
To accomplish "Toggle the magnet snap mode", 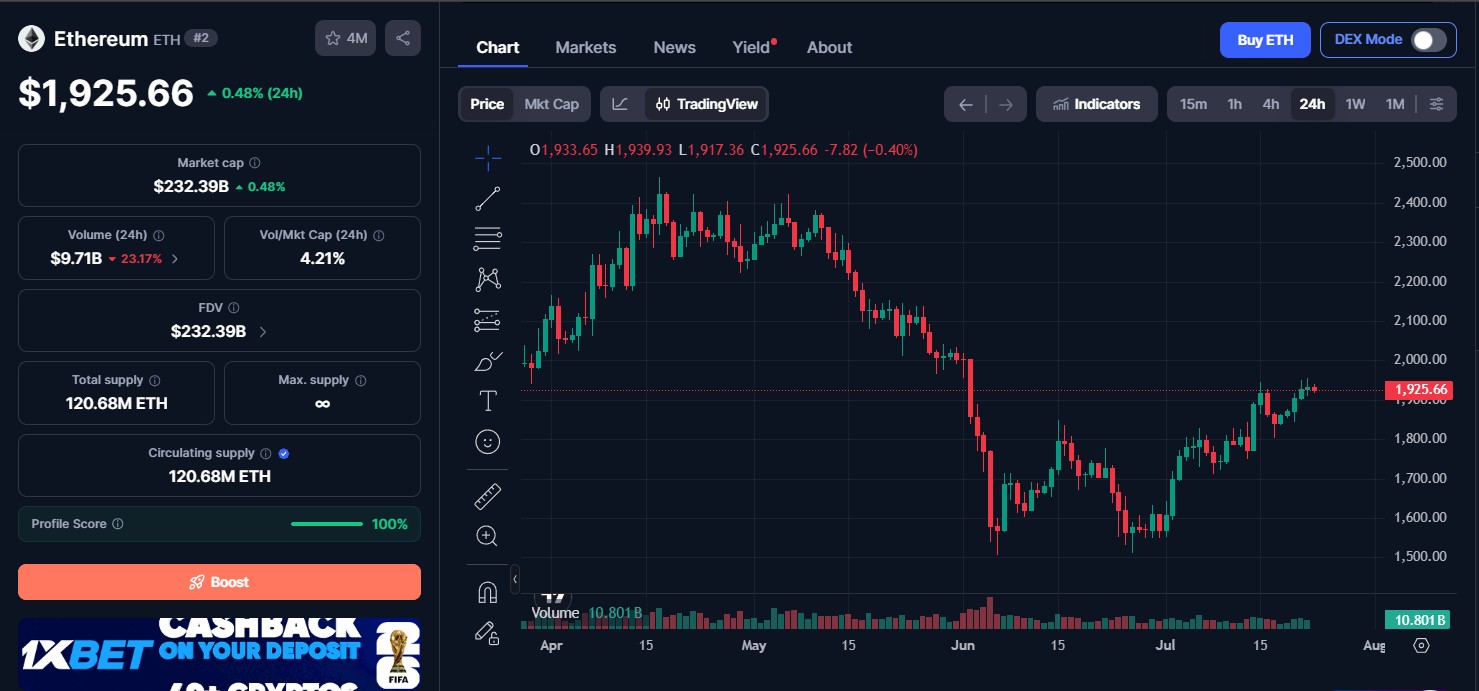I will tap(488, 592).
